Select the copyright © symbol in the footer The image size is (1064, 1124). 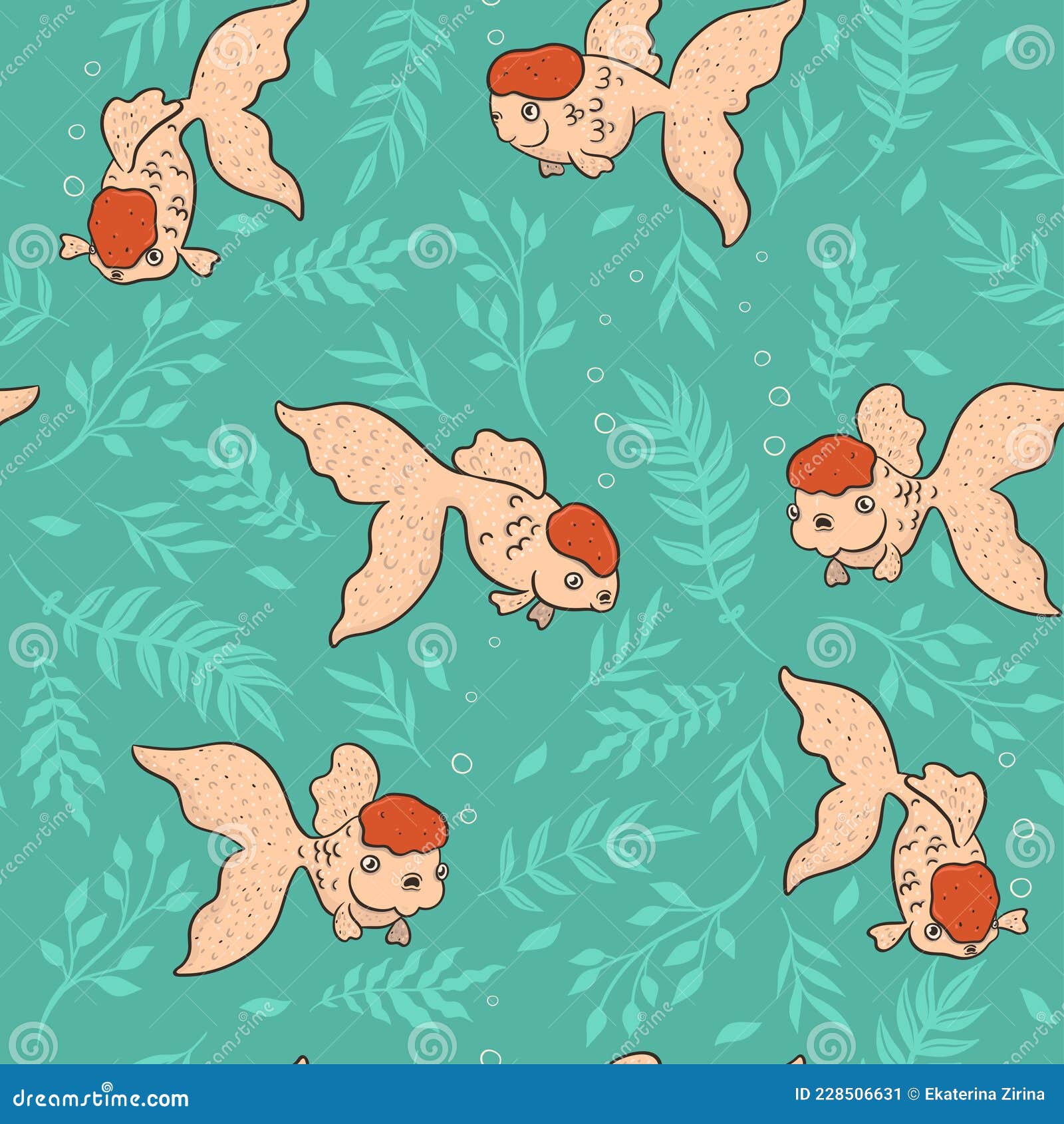point(913,1096)
